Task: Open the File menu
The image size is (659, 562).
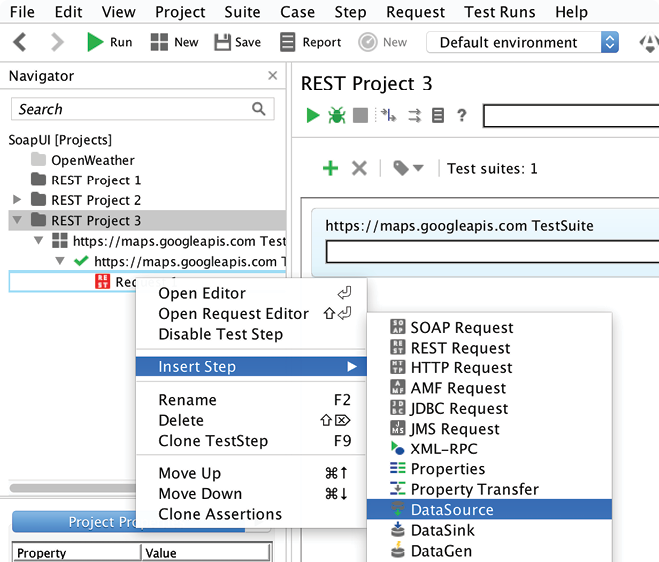Action: click(22, 12)
